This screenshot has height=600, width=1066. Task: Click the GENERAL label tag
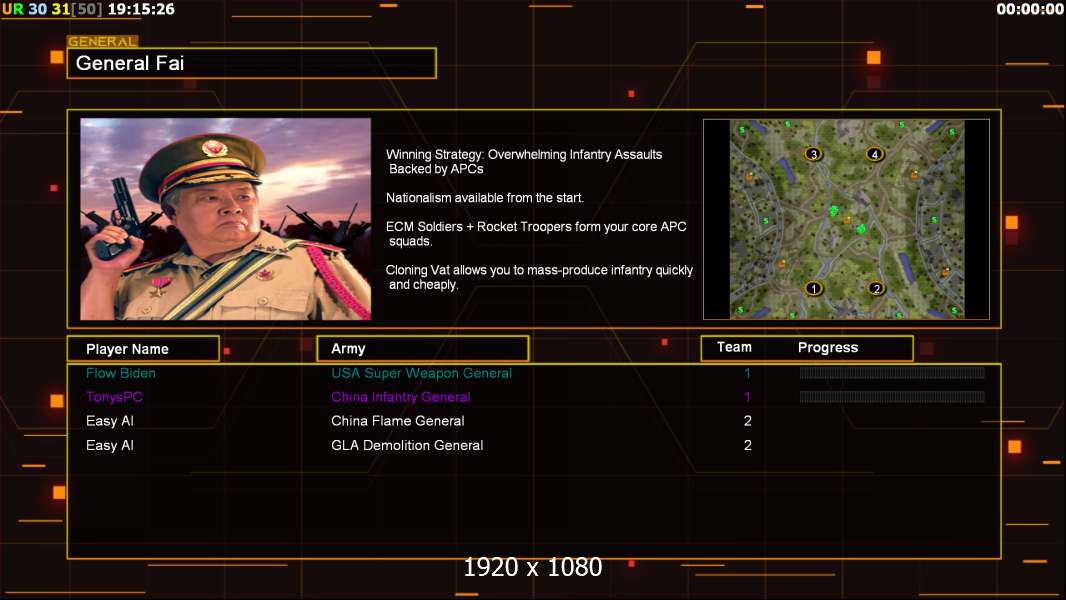103,41
